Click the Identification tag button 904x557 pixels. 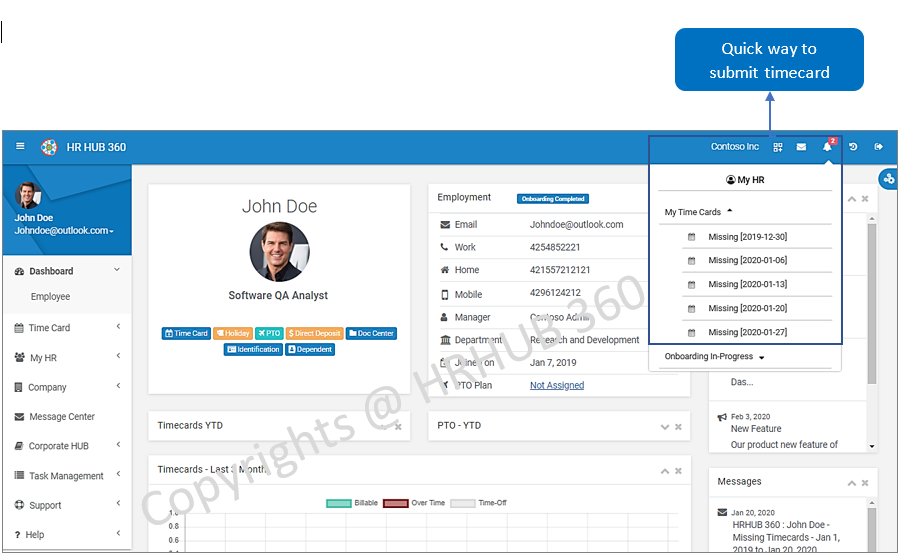tap(253, 349)
